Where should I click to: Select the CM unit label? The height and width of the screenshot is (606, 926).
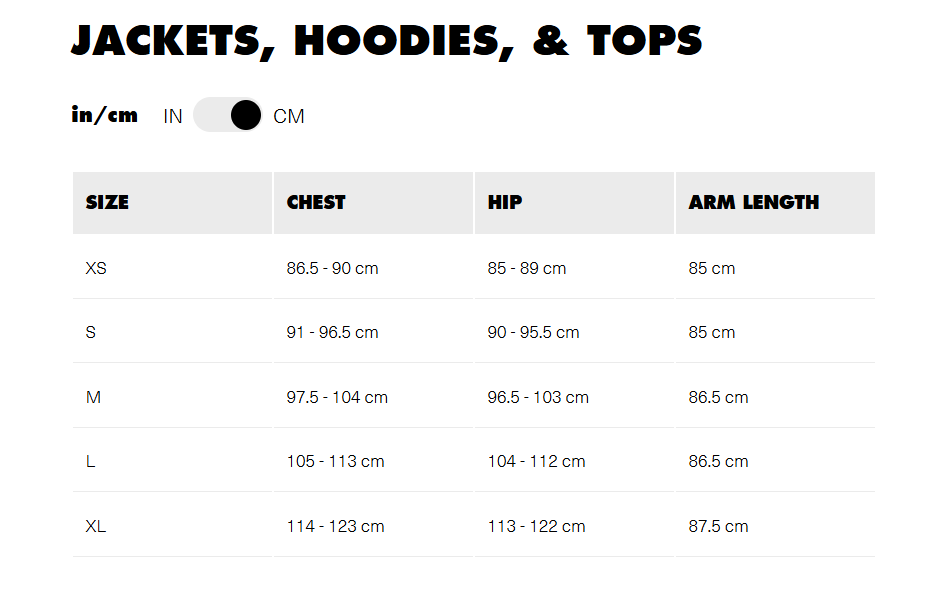click(289, 116)
